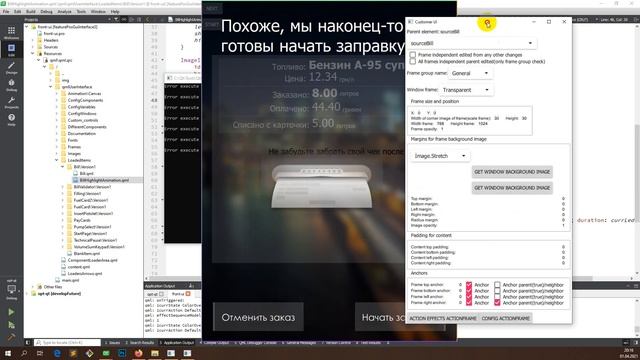
Task: Collapse the Resources node in project tree
Action: pyautogui.click(x=33, y=53)
